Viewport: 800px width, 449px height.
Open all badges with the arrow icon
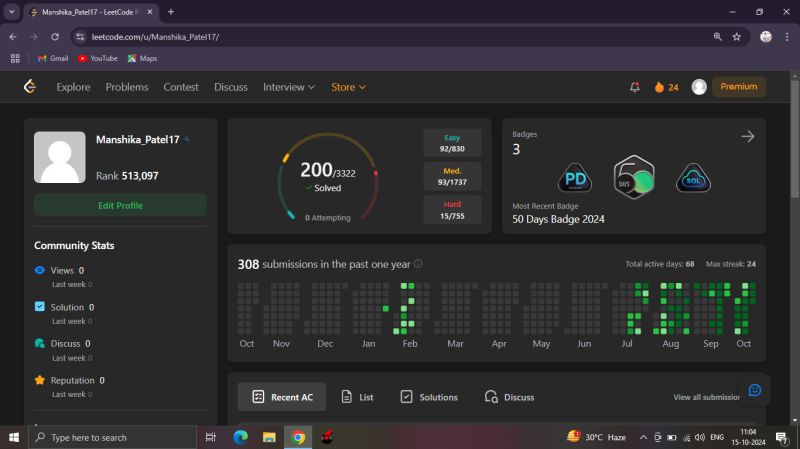point(747,136)
